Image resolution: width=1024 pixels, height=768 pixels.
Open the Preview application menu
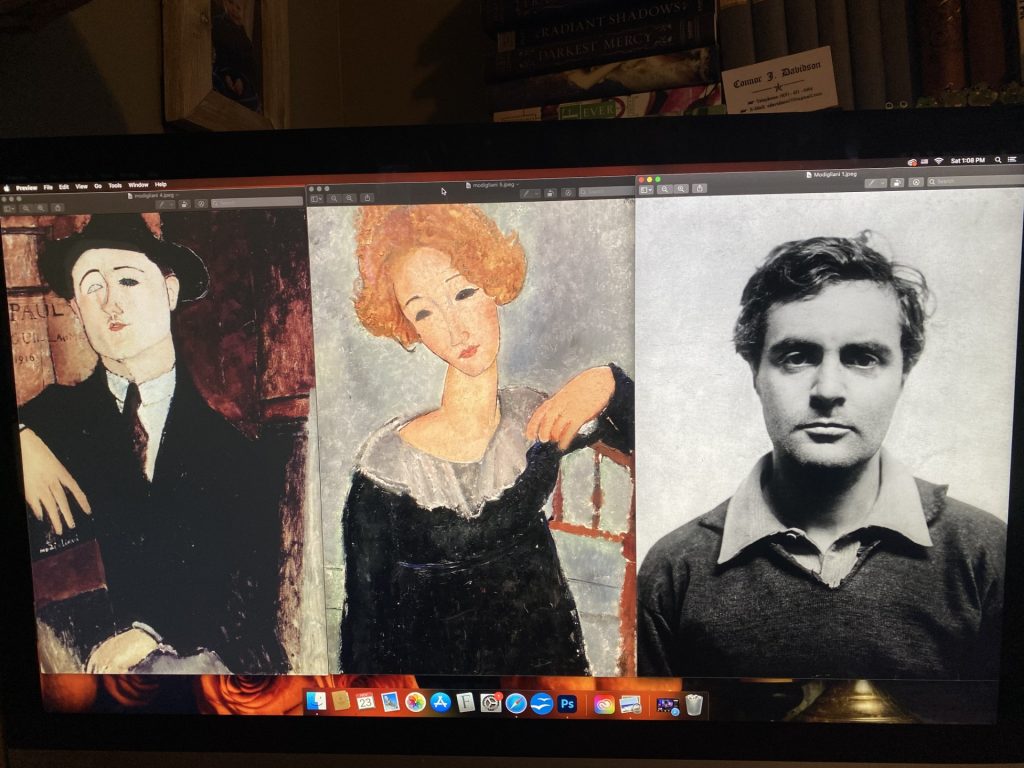pyautogui.click(x=27, y=188)
